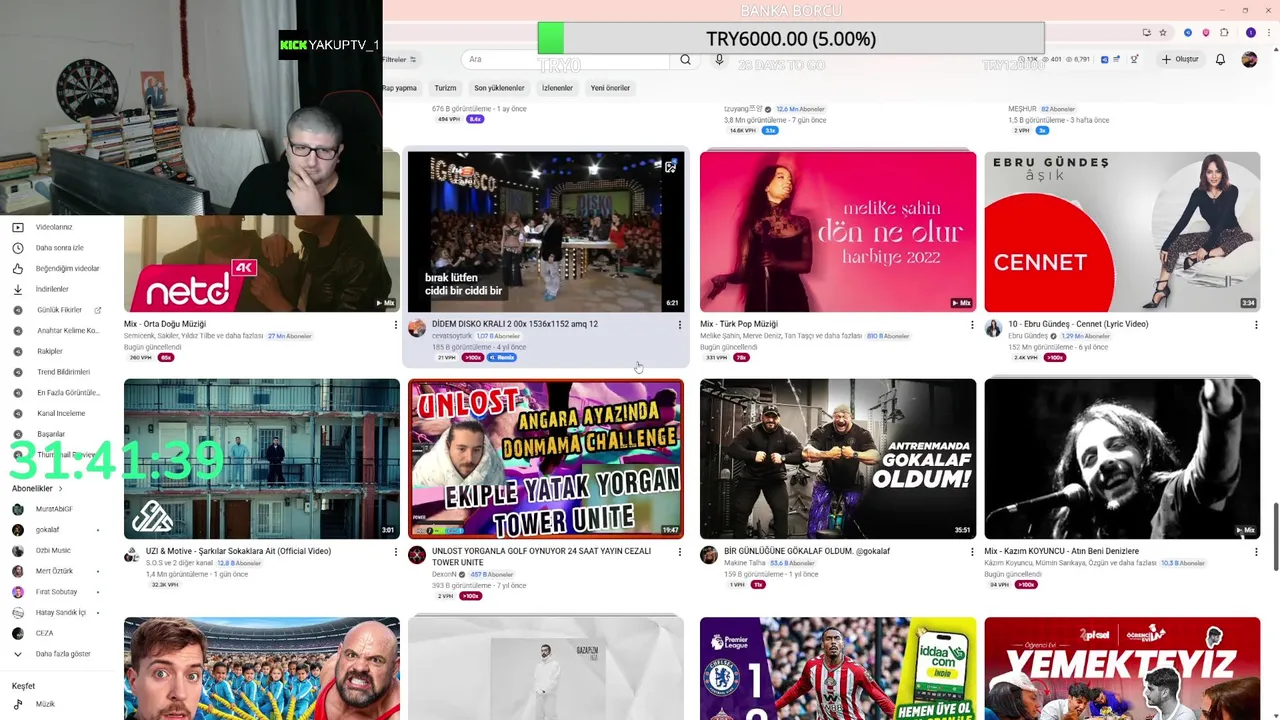
Task: Open Chrome extensions puzzle icon
Action: click(x=1224, y=32)
